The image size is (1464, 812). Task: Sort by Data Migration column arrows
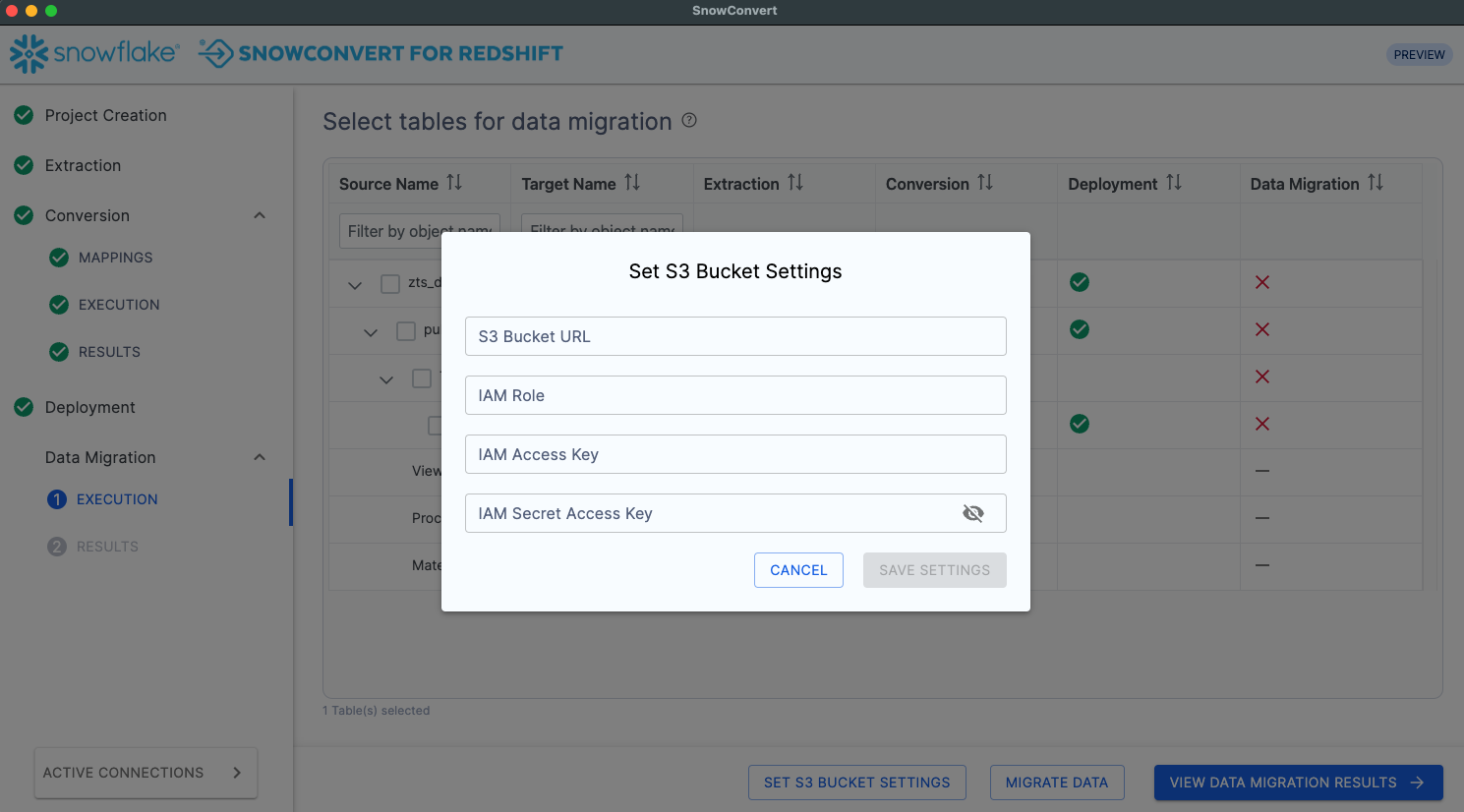coord(1376,183)
